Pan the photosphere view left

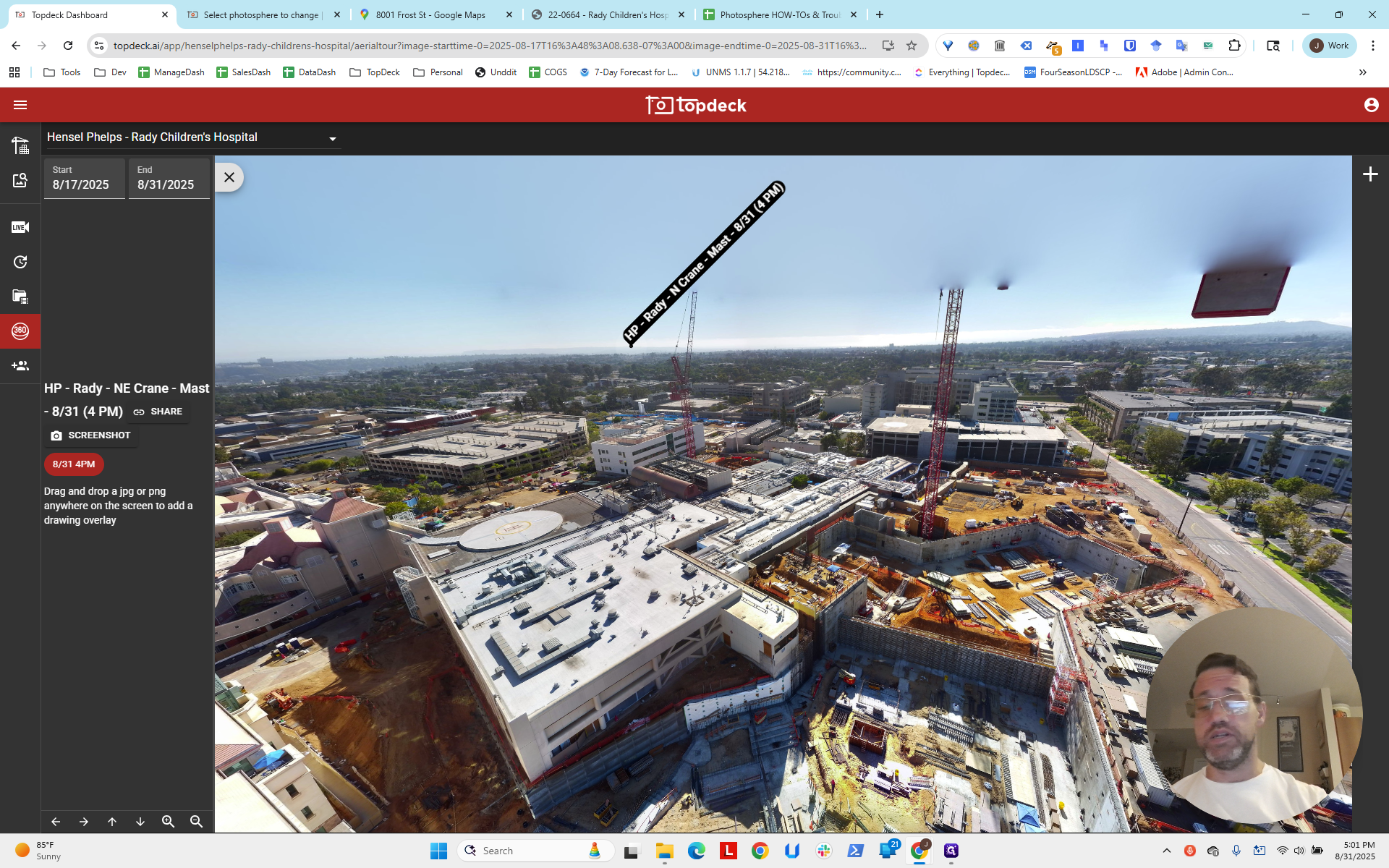coord(56,822)
